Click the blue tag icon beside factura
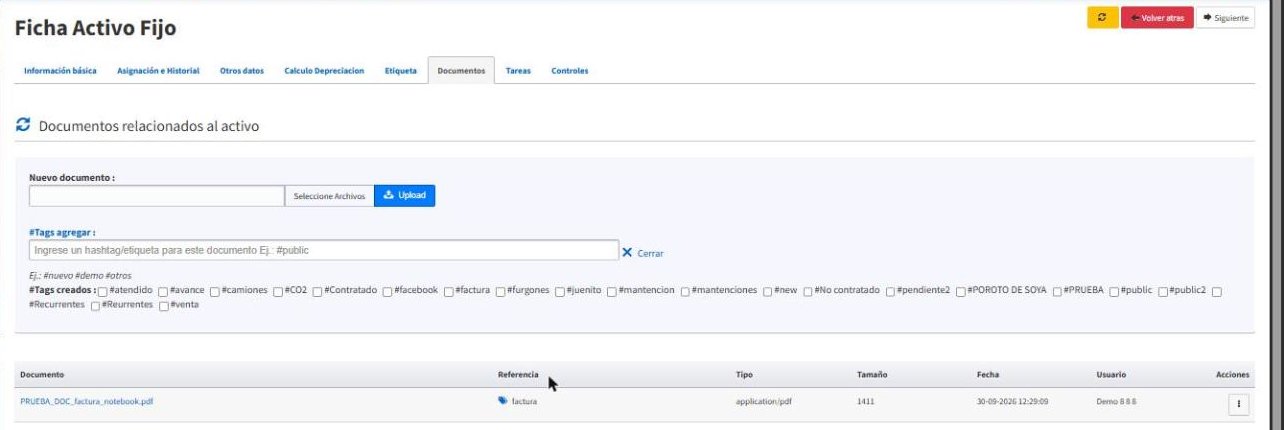The width and height of the screenshot is (1284, 430). tap(502, 402)
